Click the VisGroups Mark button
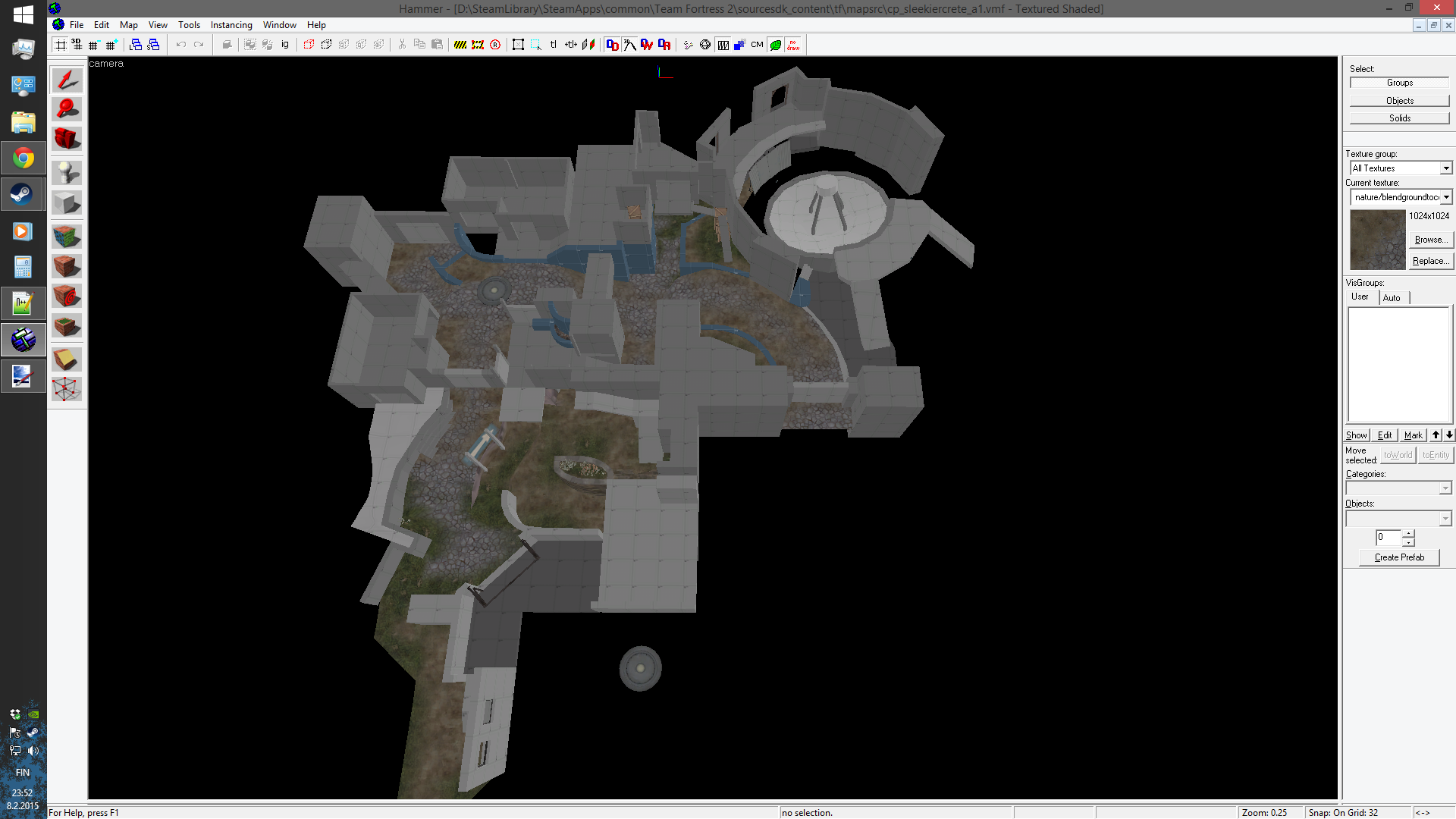The image size is (1456, 819). pyautogui.click(x=1414, y=435)
